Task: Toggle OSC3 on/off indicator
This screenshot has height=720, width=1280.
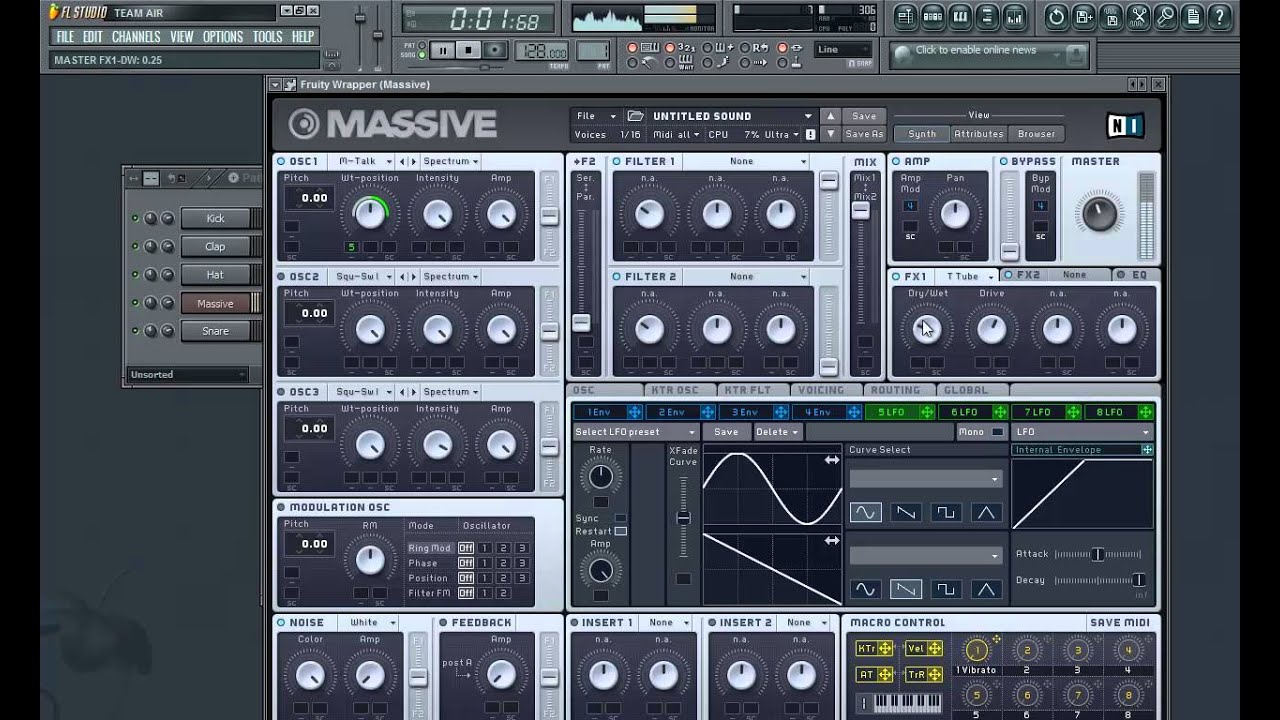Action: [x=281, y=392]
